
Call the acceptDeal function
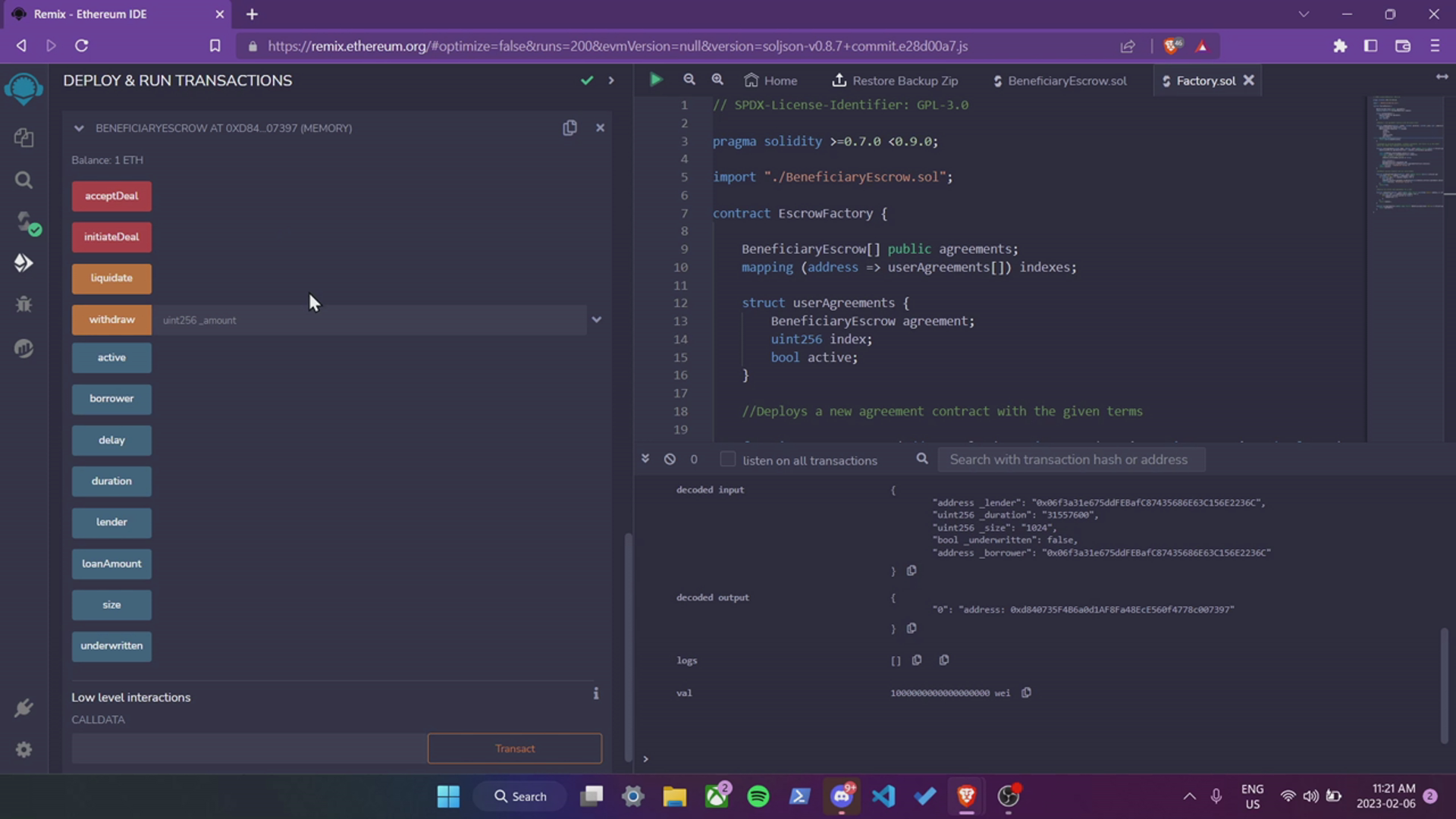click(111, 196)
